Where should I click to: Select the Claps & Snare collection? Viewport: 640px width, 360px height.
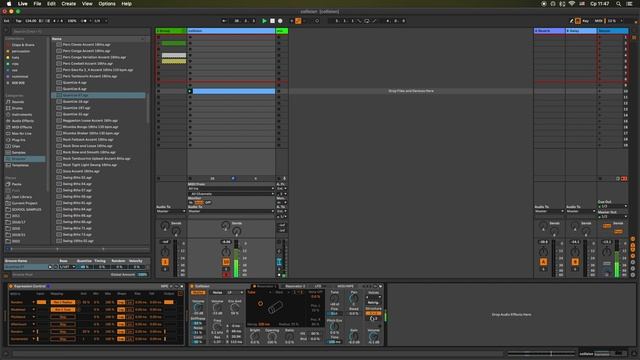(23, 45)
